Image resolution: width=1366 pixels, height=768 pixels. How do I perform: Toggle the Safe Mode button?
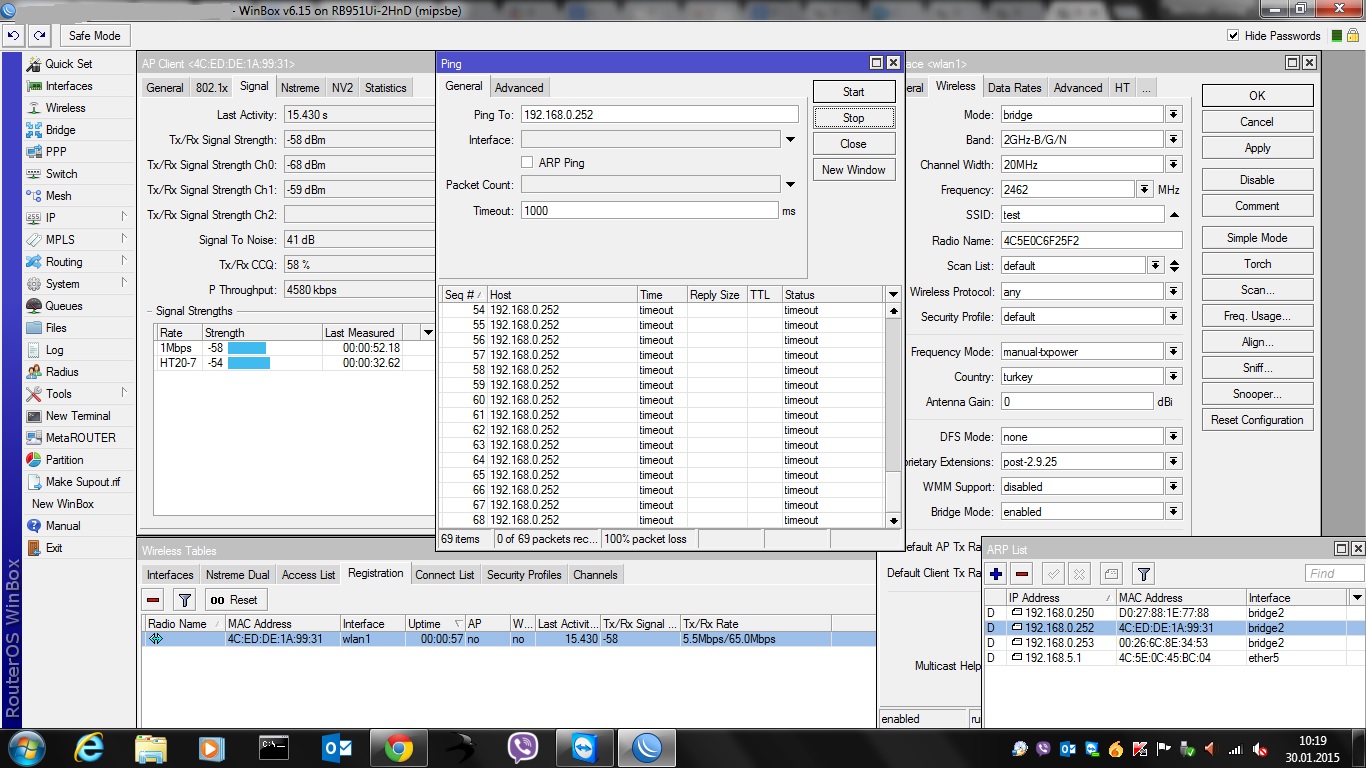[x=94, y=35]
